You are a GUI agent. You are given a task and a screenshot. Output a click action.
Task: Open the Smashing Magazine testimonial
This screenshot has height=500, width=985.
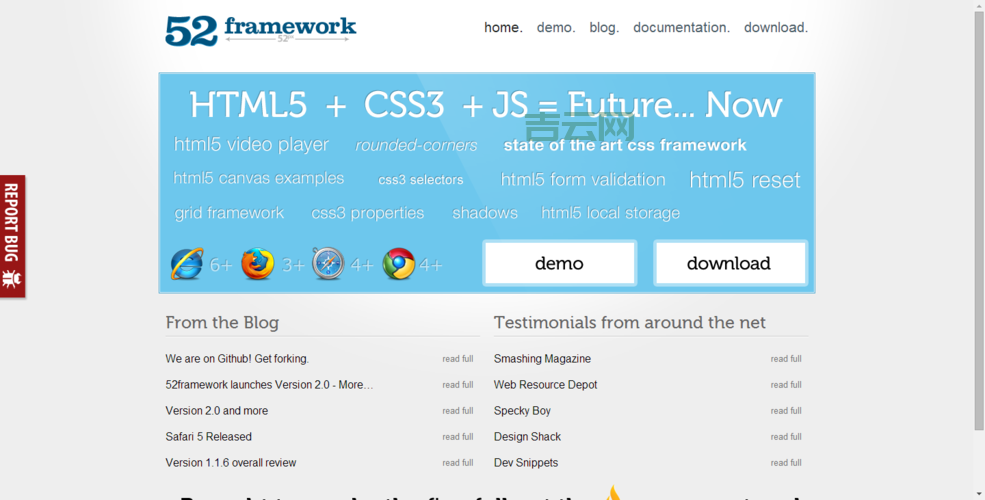pyautogui.click(x=542, y=359)
